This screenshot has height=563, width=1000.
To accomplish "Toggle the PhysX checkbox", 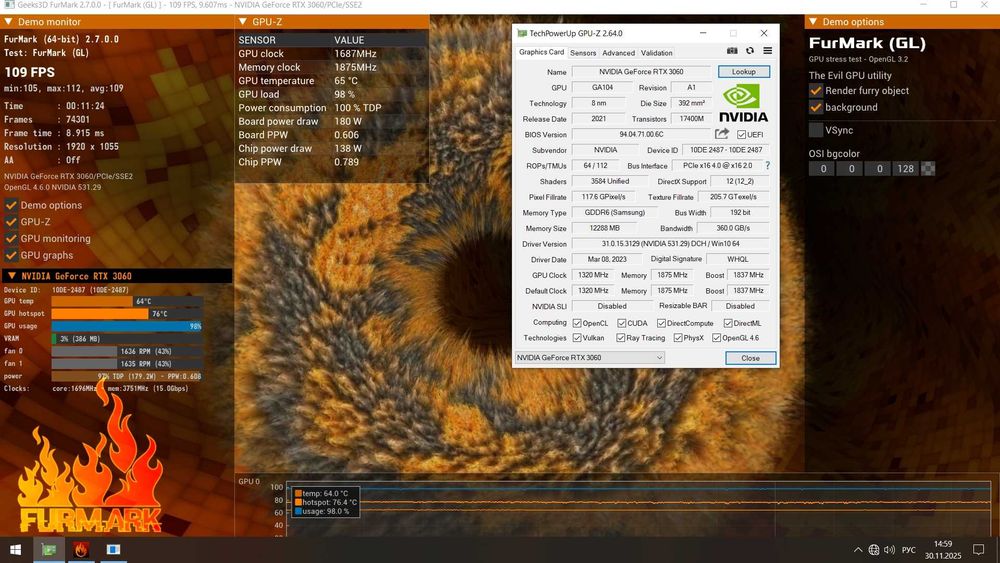I will click(678, 338).
